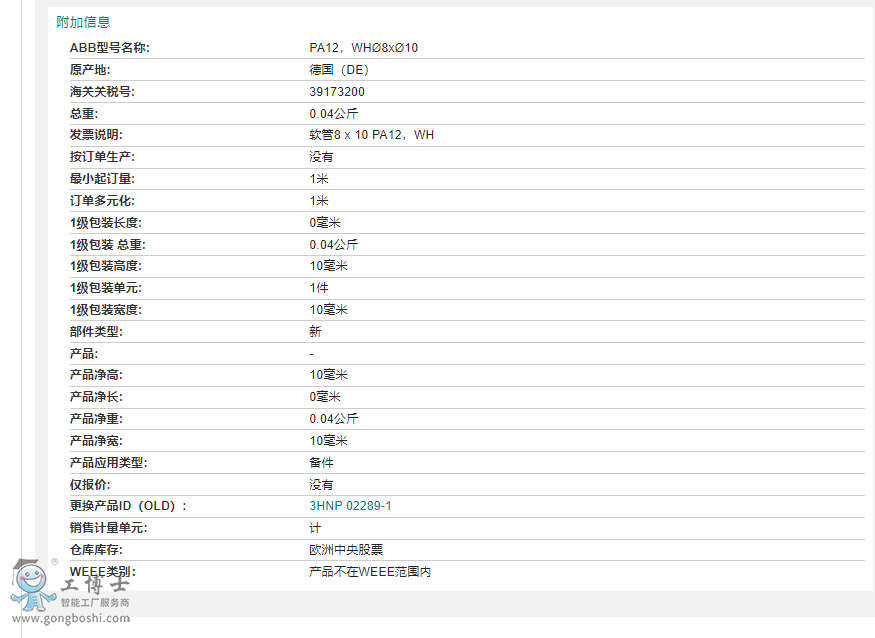
Task: Click the 订单多元化 value 1米
Action: [x=319, y=201]
